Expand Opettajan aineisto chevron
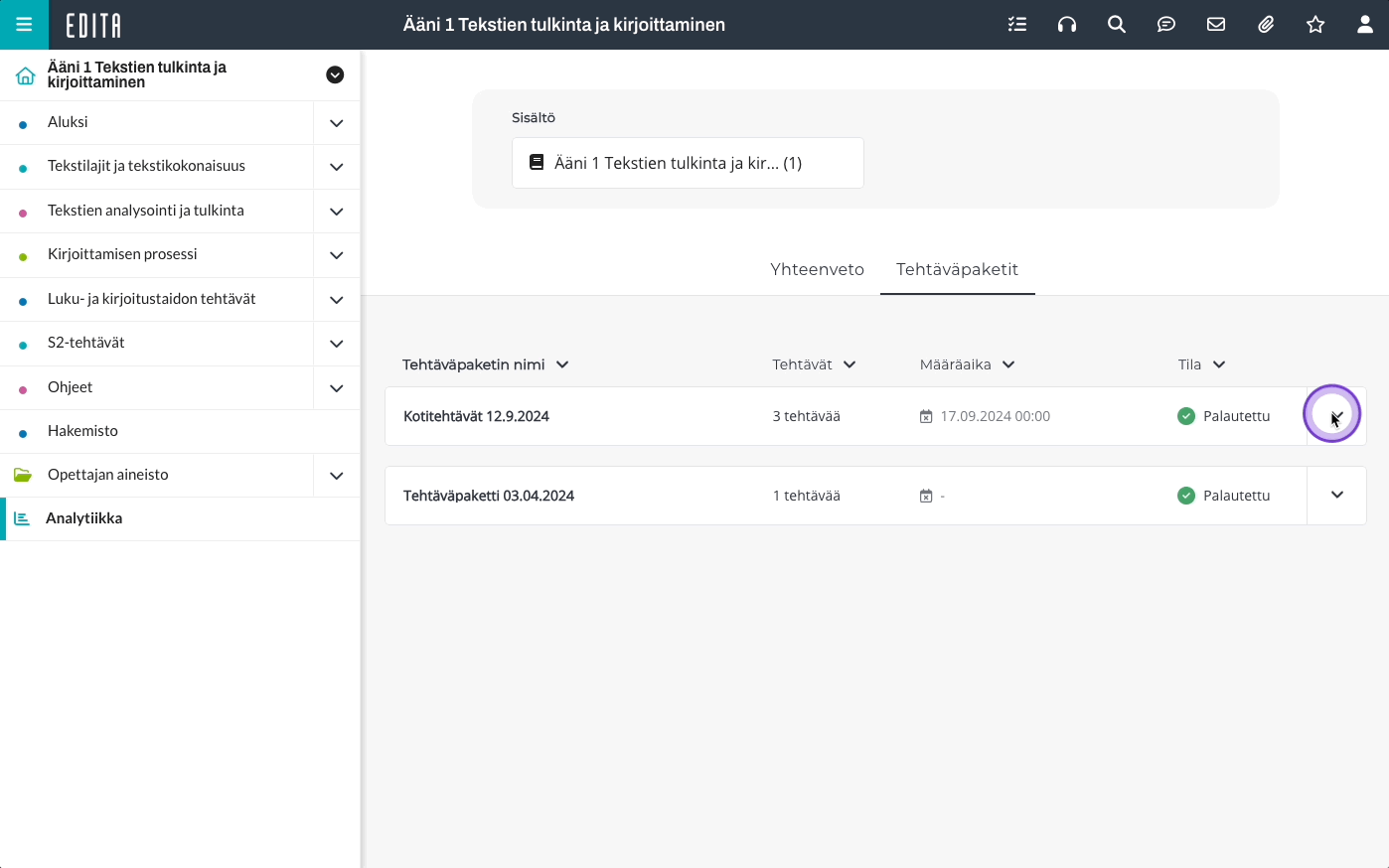The image size is (1389, 868). (337, 476)
